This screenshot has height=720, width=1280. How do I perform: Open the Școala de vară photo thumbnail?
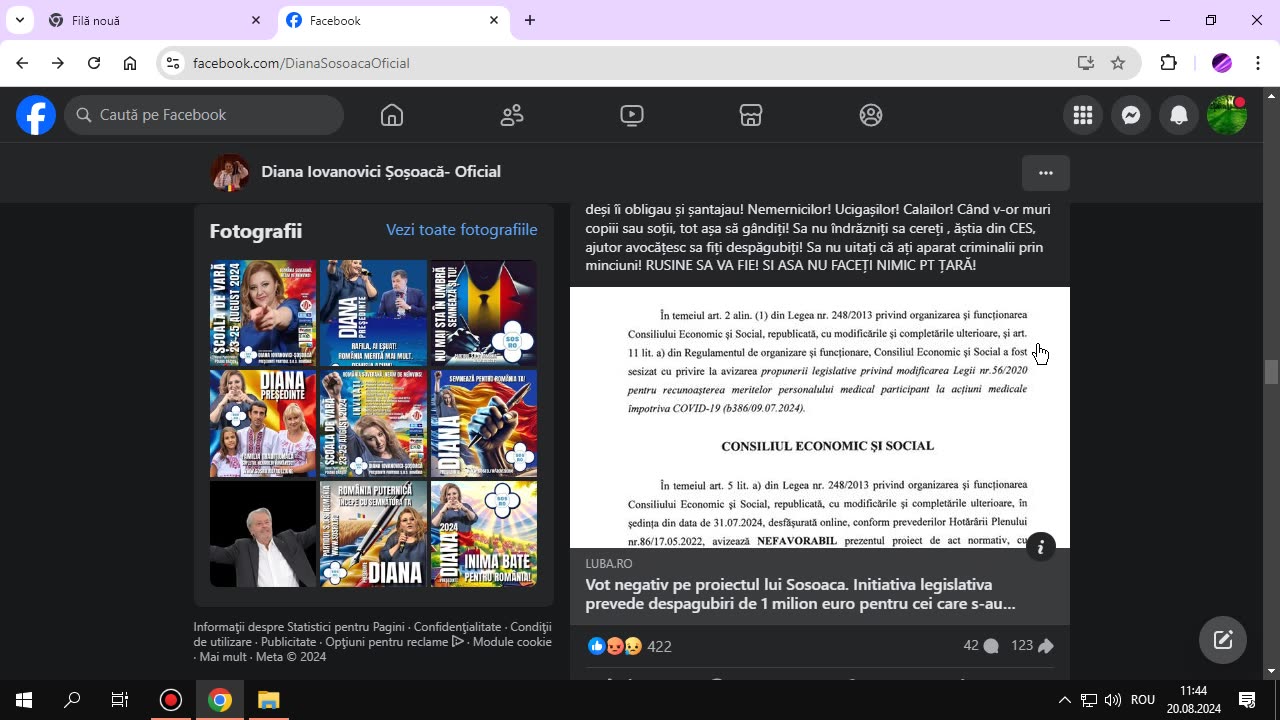pyautogui.click(x=263, y=313)
